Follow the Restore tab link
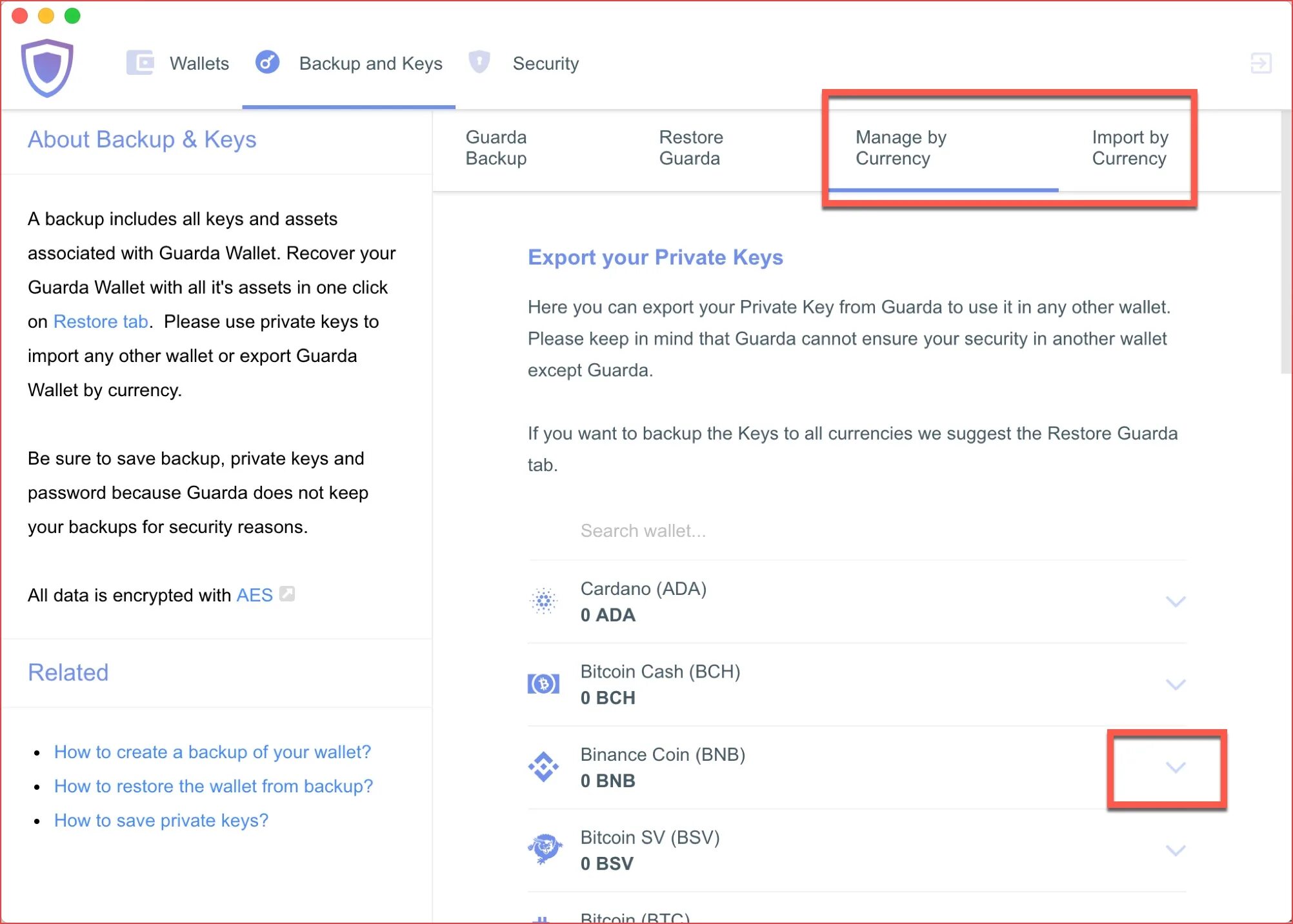 101,321
